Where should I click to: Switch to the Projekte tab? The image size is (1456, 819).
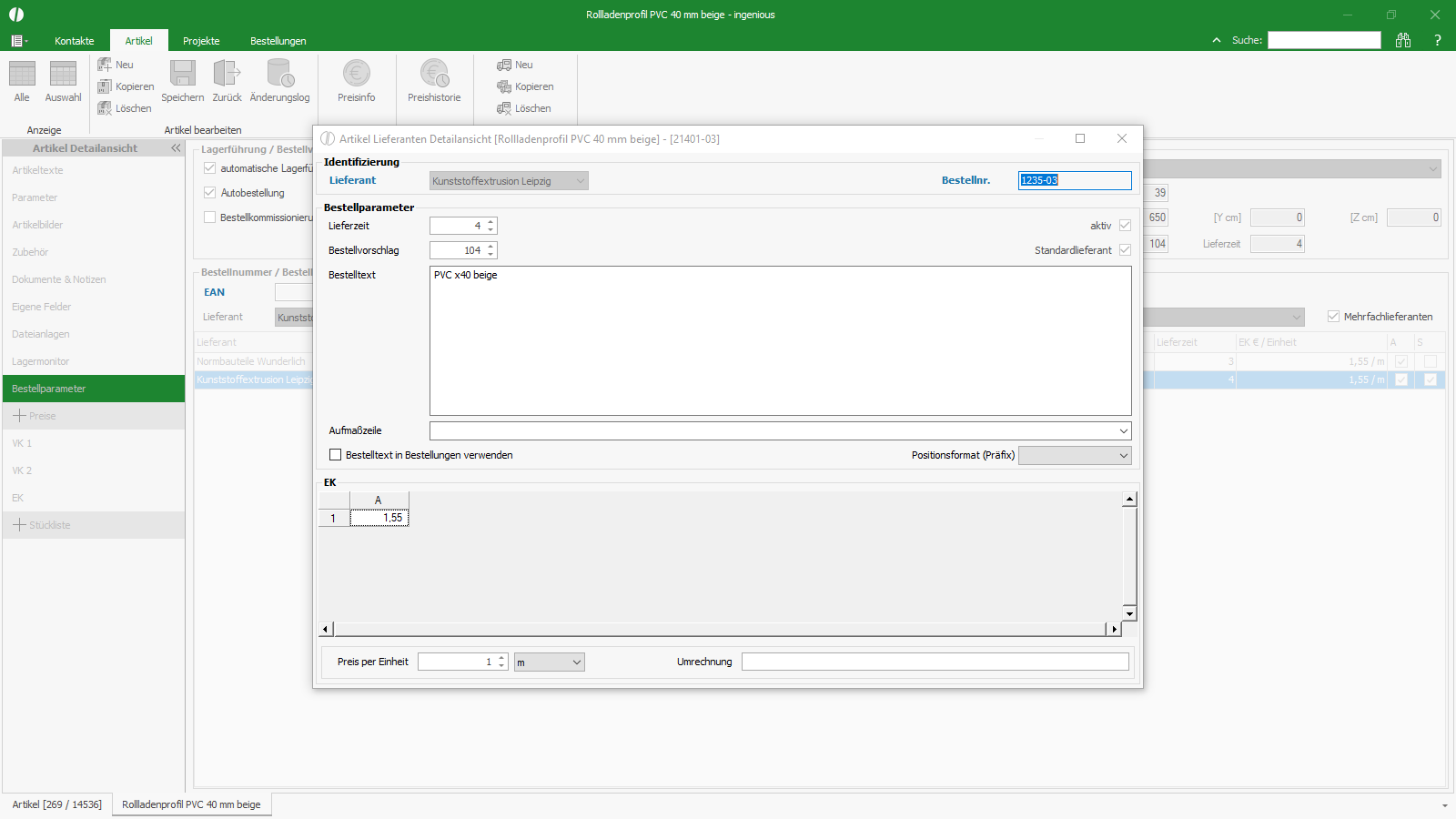click(x=201, y=41)
